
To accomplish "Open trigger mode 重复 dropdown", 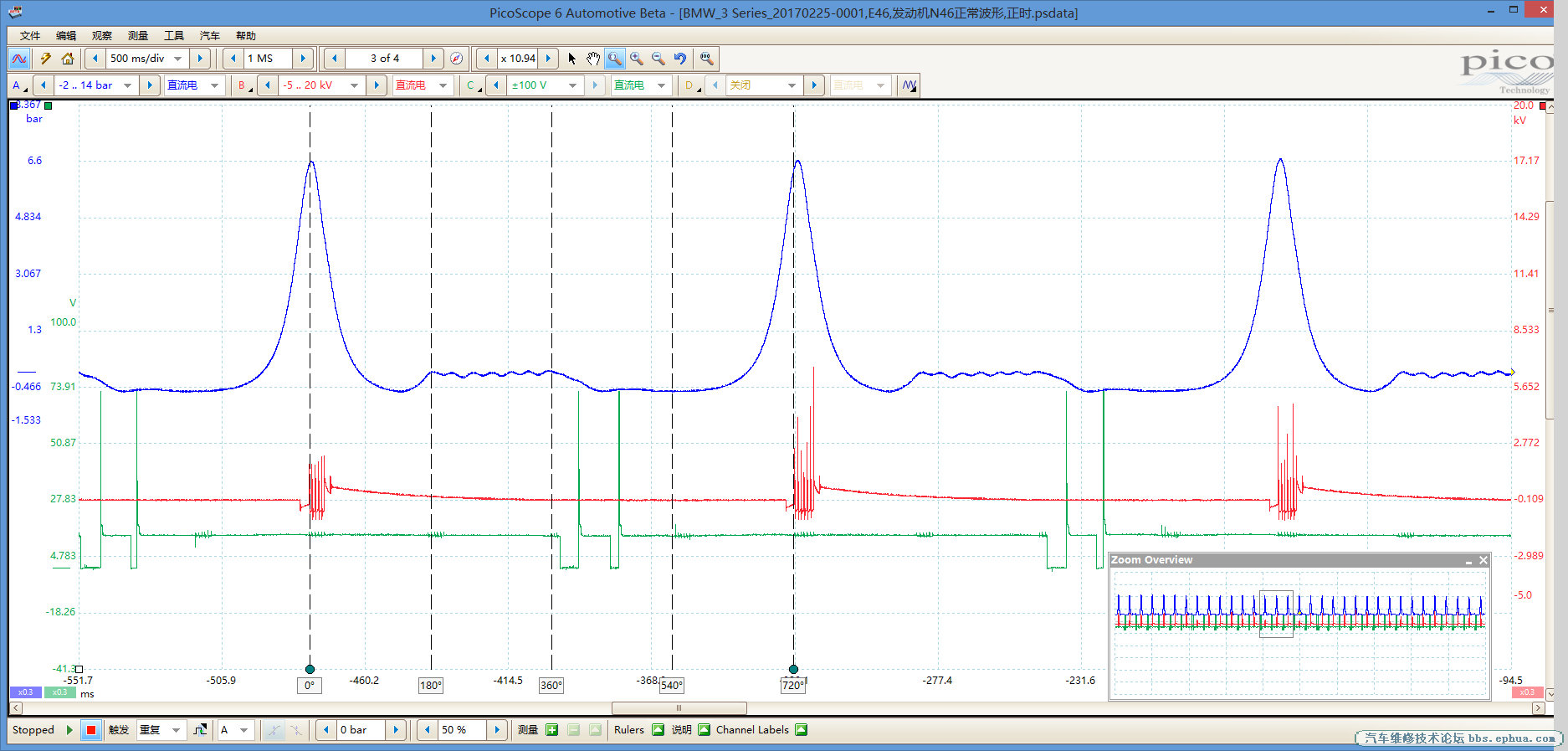I will tap(176, 730).
